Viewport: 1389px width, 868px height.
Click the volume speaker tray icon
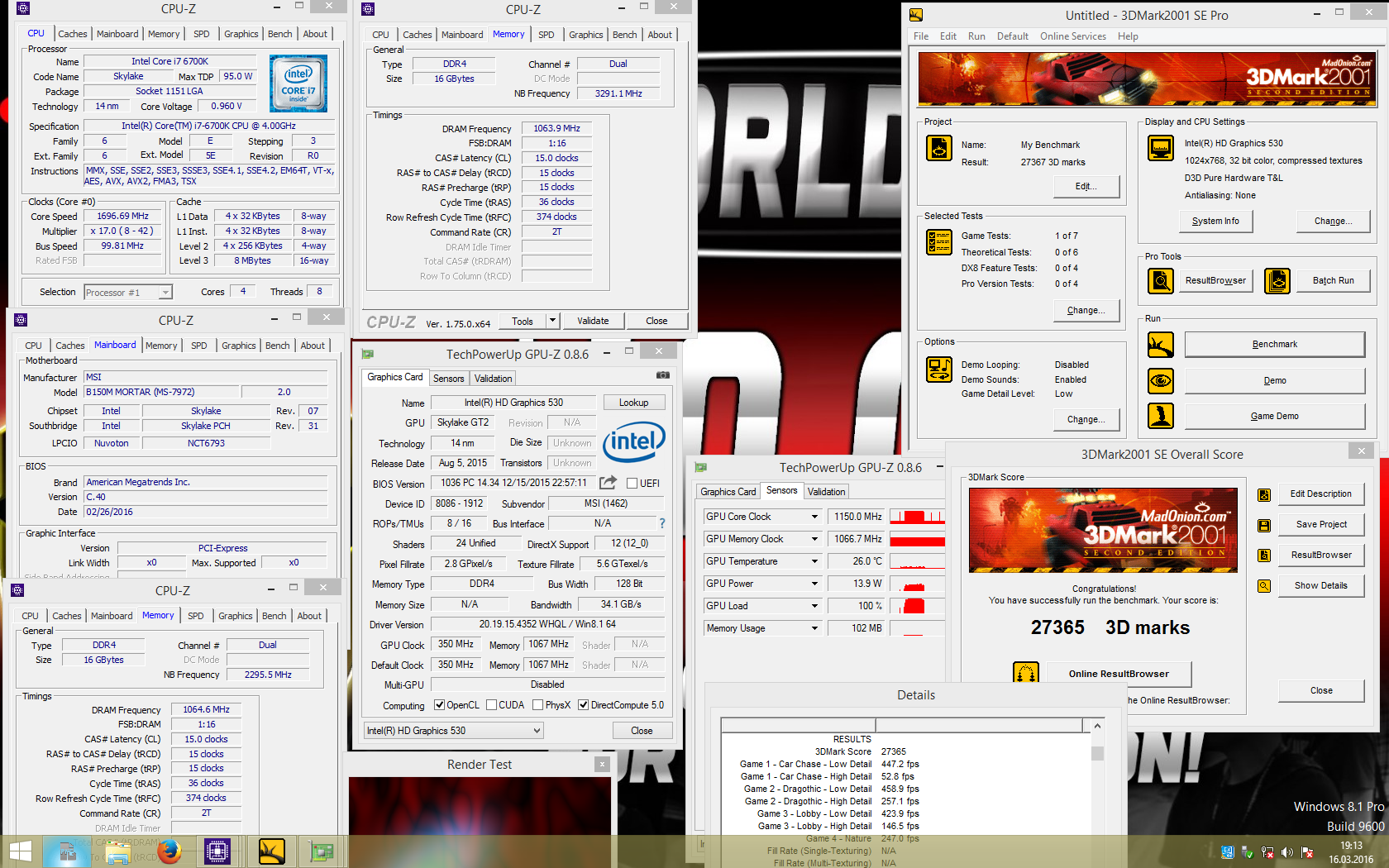pyautogui.click(x=1287, y=852)
